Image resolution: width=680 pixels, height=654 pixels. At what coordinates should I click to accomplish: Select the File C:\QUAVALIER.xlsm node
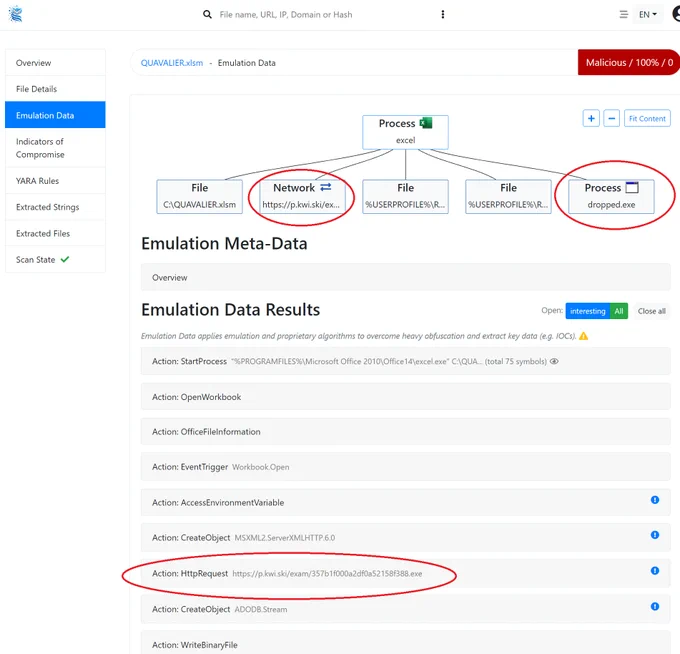[x=199, y=196]
